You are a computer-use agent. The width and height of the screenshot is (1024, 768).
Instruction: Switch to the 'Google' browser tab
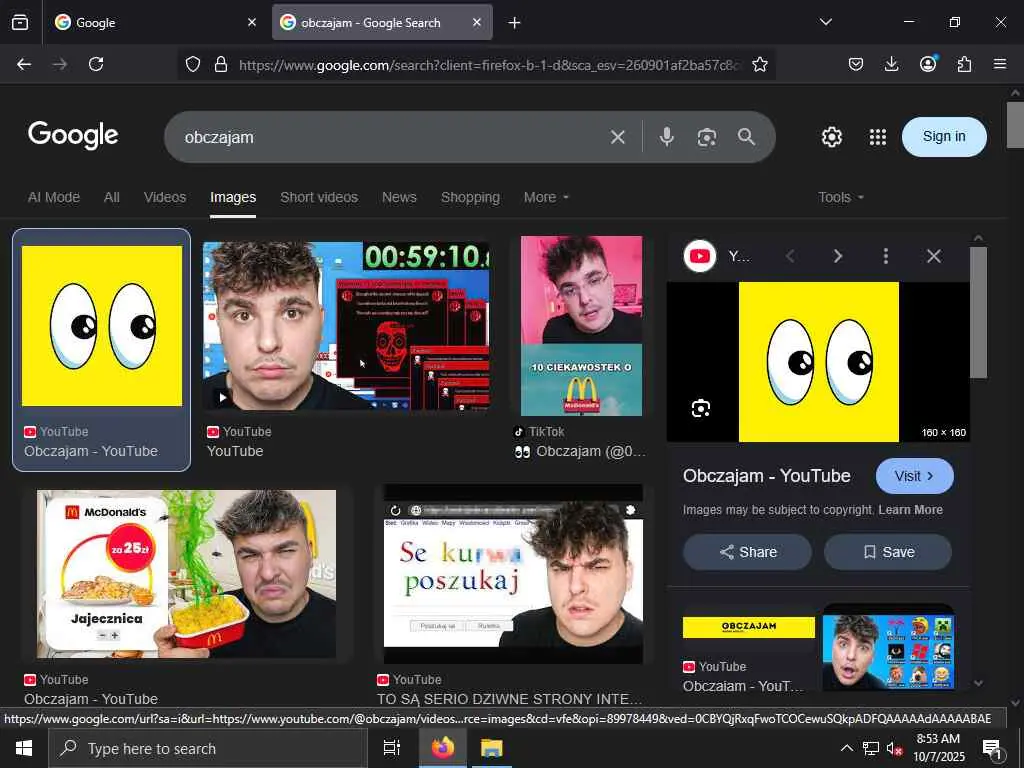[157, 22]
